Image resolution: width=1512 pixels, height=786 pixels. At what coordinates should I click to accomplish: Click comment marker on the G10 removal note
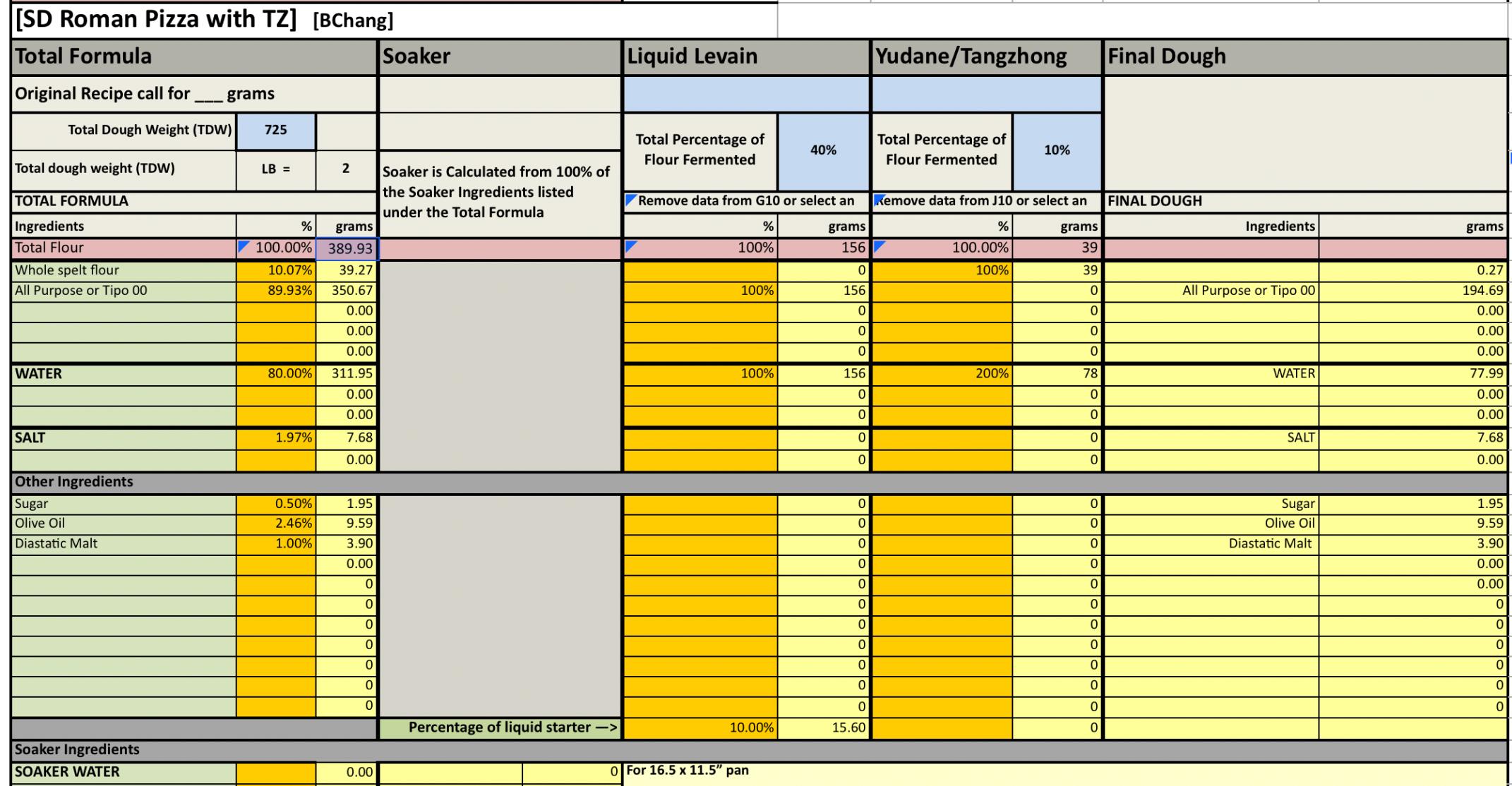coord(630,200)
